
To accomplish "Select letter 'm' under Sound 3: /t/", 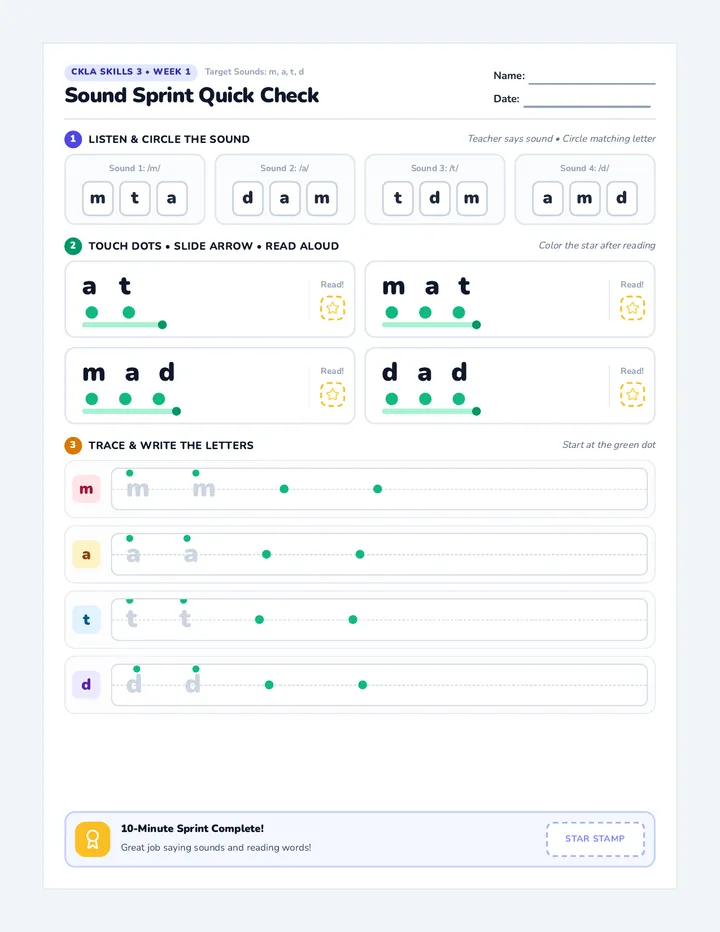I will pyautogui.click(x=471, y=199).
